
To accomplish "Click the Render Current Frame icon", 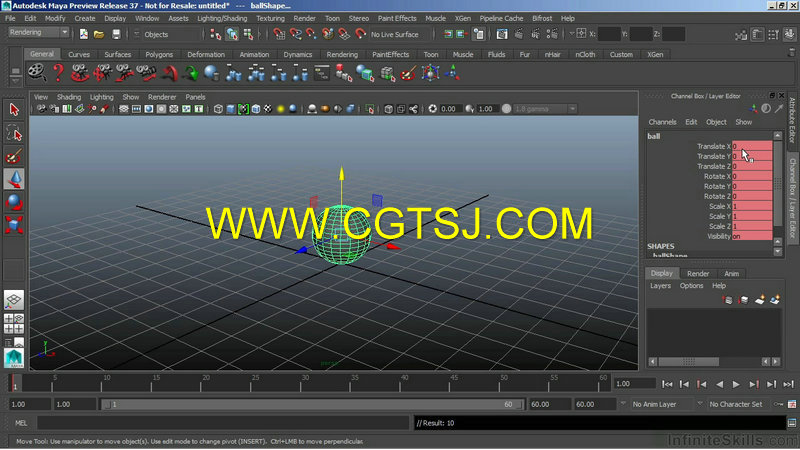I will click(x=518, y=34).
